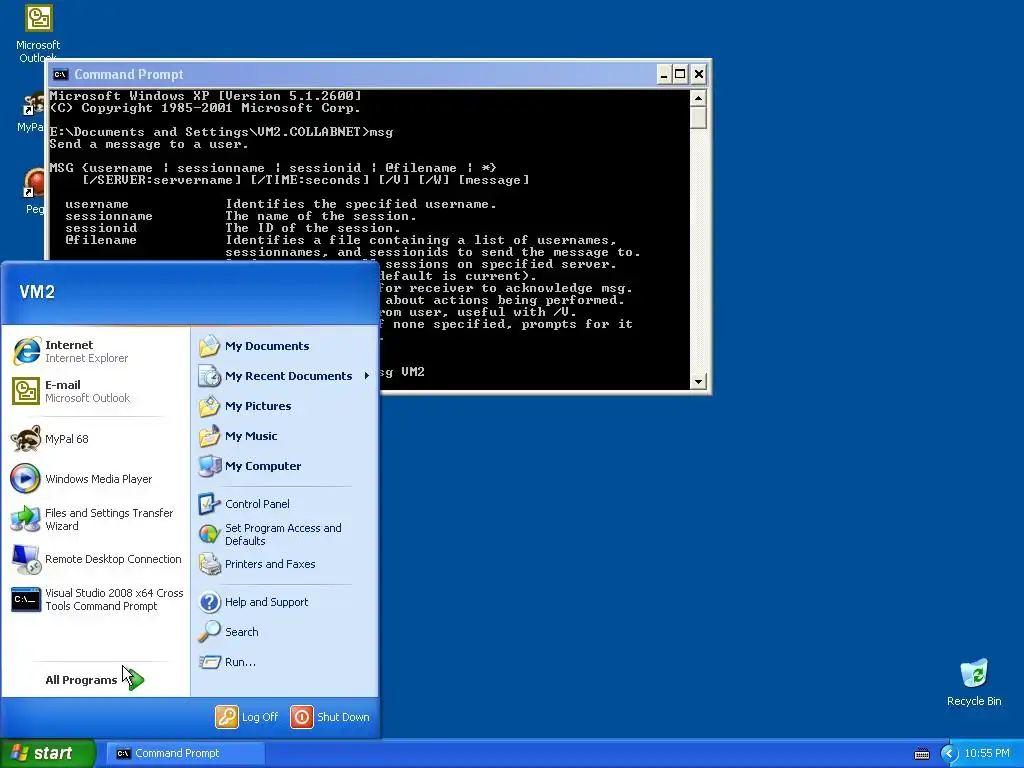This screenshot has height=768, width=1024.
Task: Open Files and Settings Transfer Wizard
Action: click(x=96, y=519)
